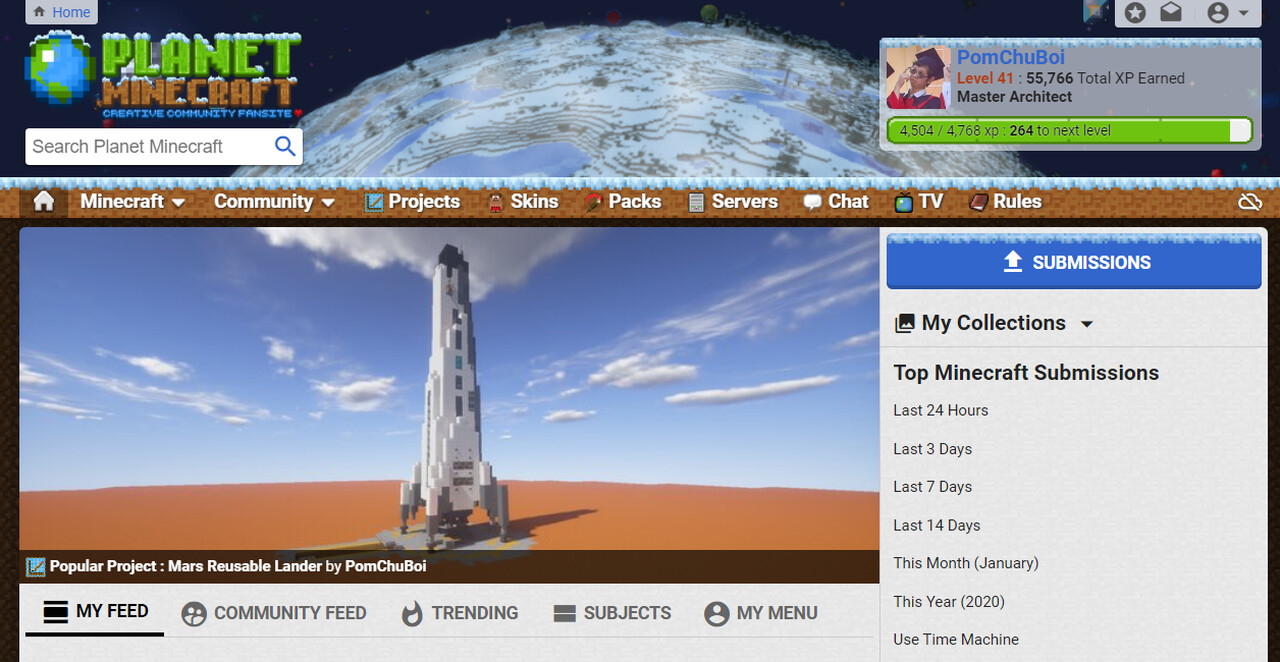Click the Planet Minecraft logo
The width and height of the screenshot is (1280, 662).
click(160, 75)
